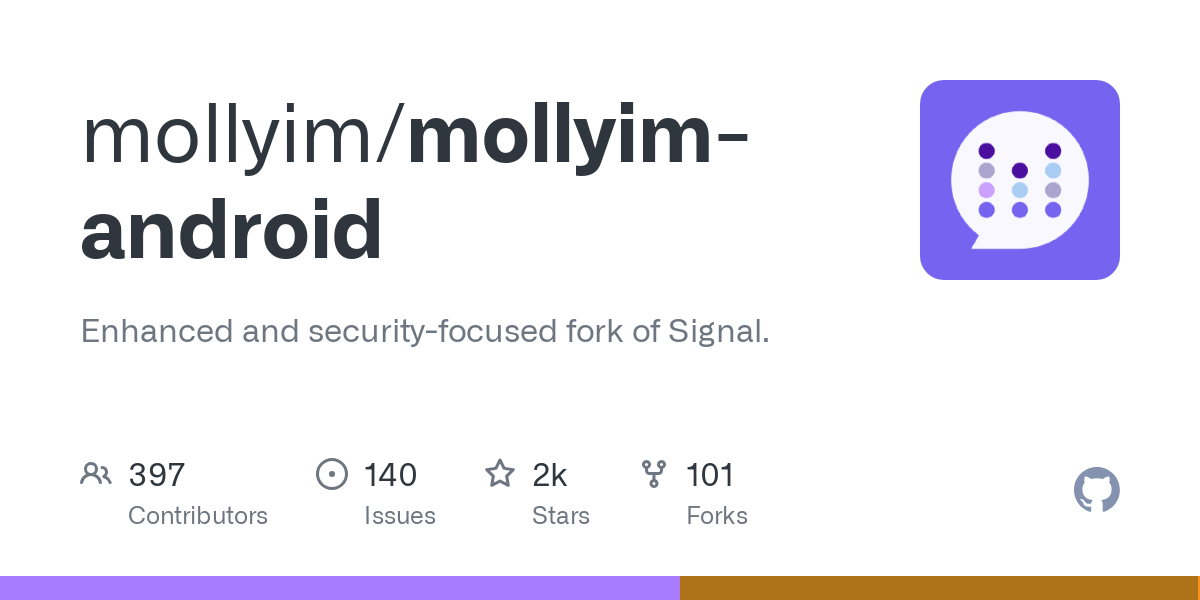Click the issues circle-dot icon
Image resolution: width=1200 pixels, height=600 pixels.
pos(331,474)
